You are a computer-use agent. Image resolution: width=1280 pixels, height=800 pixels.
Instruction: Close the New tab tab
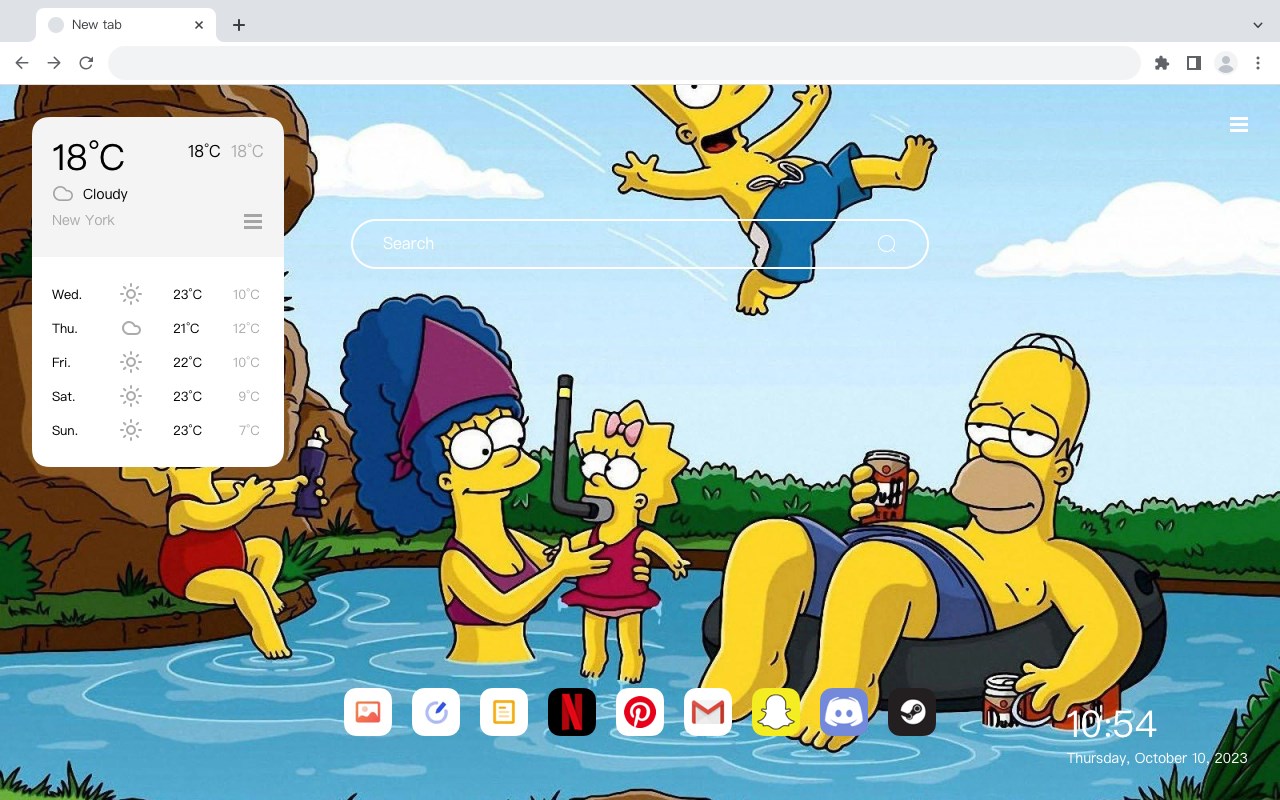tap(199, 25)
